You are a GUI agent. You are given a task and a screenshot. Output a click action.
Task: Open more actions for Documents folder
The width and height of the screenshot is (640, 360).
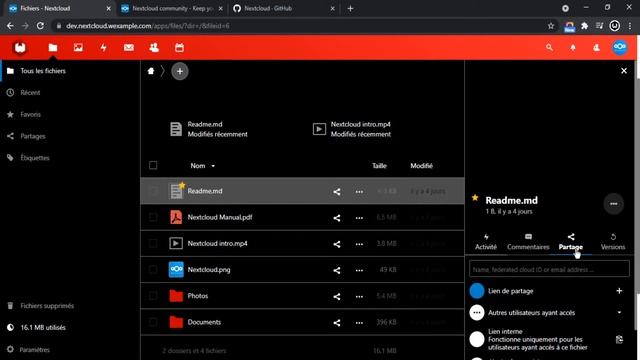359,322
